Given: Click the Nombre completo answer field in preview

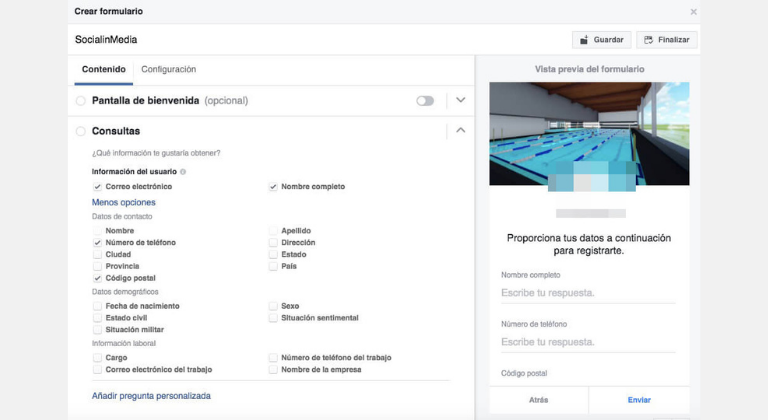Looking at the screenshot, I should pyautogui.click(x=588, y=293).
